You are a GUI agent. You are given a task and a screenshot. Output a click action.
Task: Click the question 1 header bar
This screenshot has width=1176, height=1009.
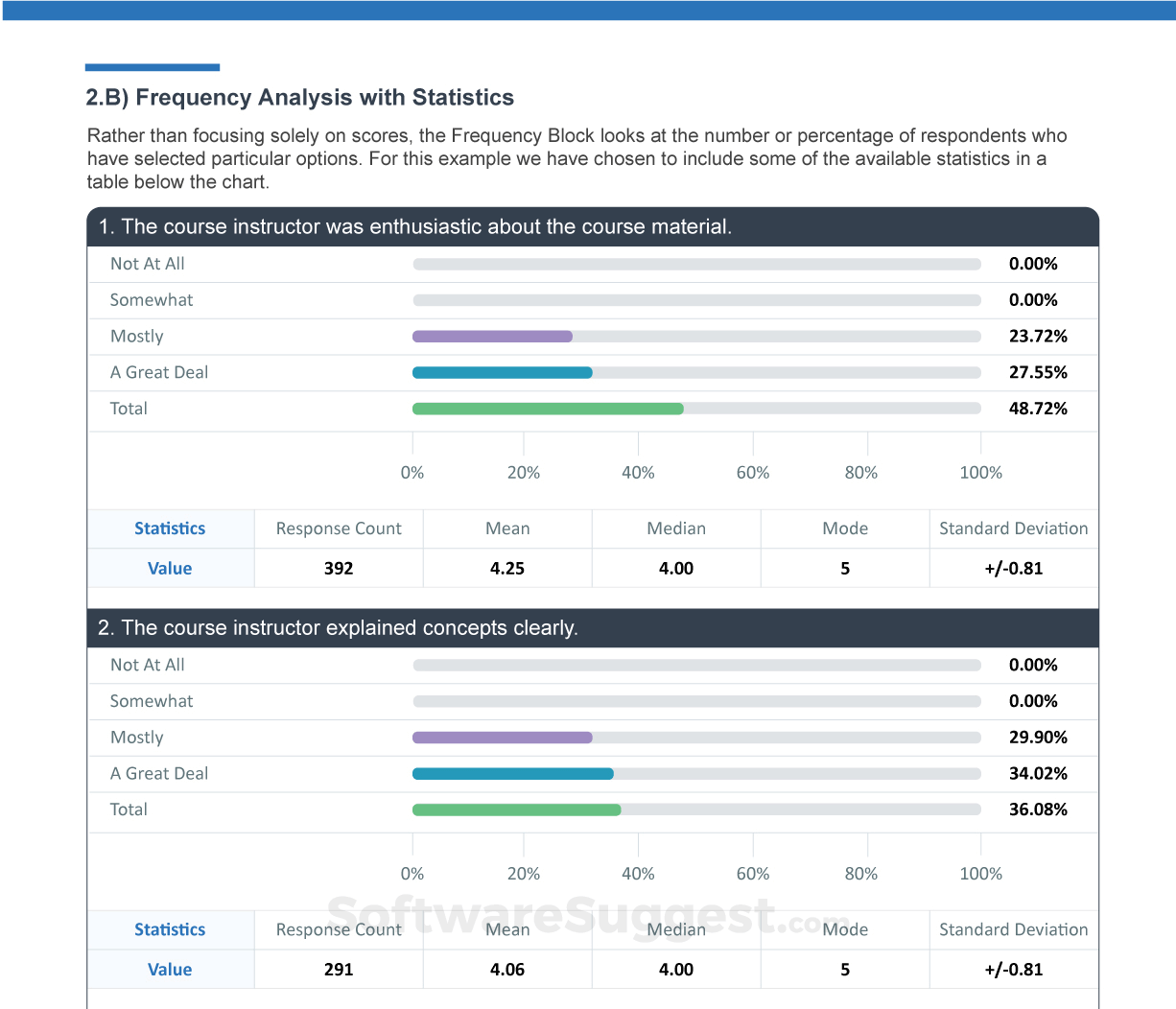(x=592, y=227)
